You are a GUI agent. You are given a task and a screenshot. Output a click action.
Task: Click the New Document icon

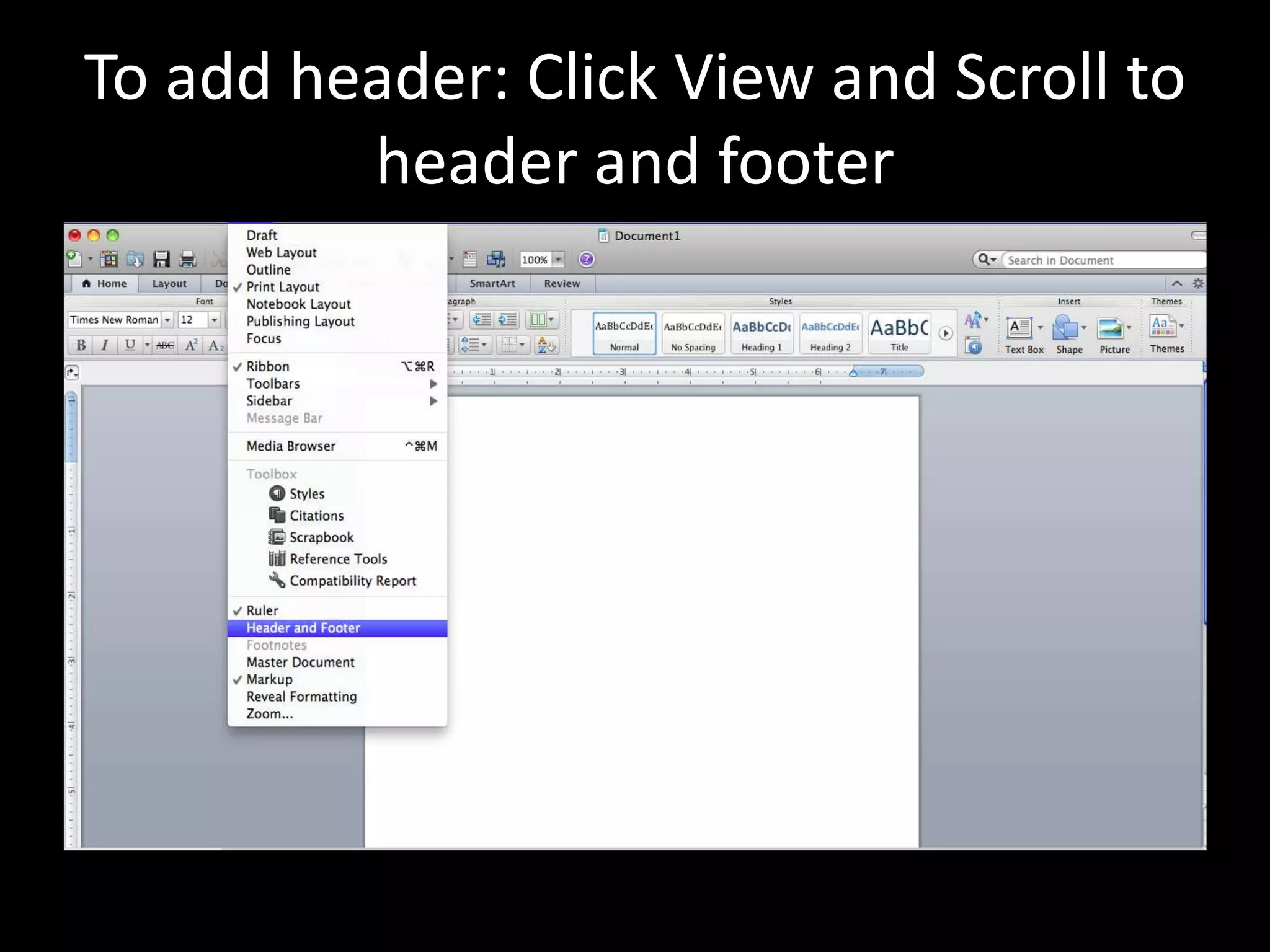(74, 258)
